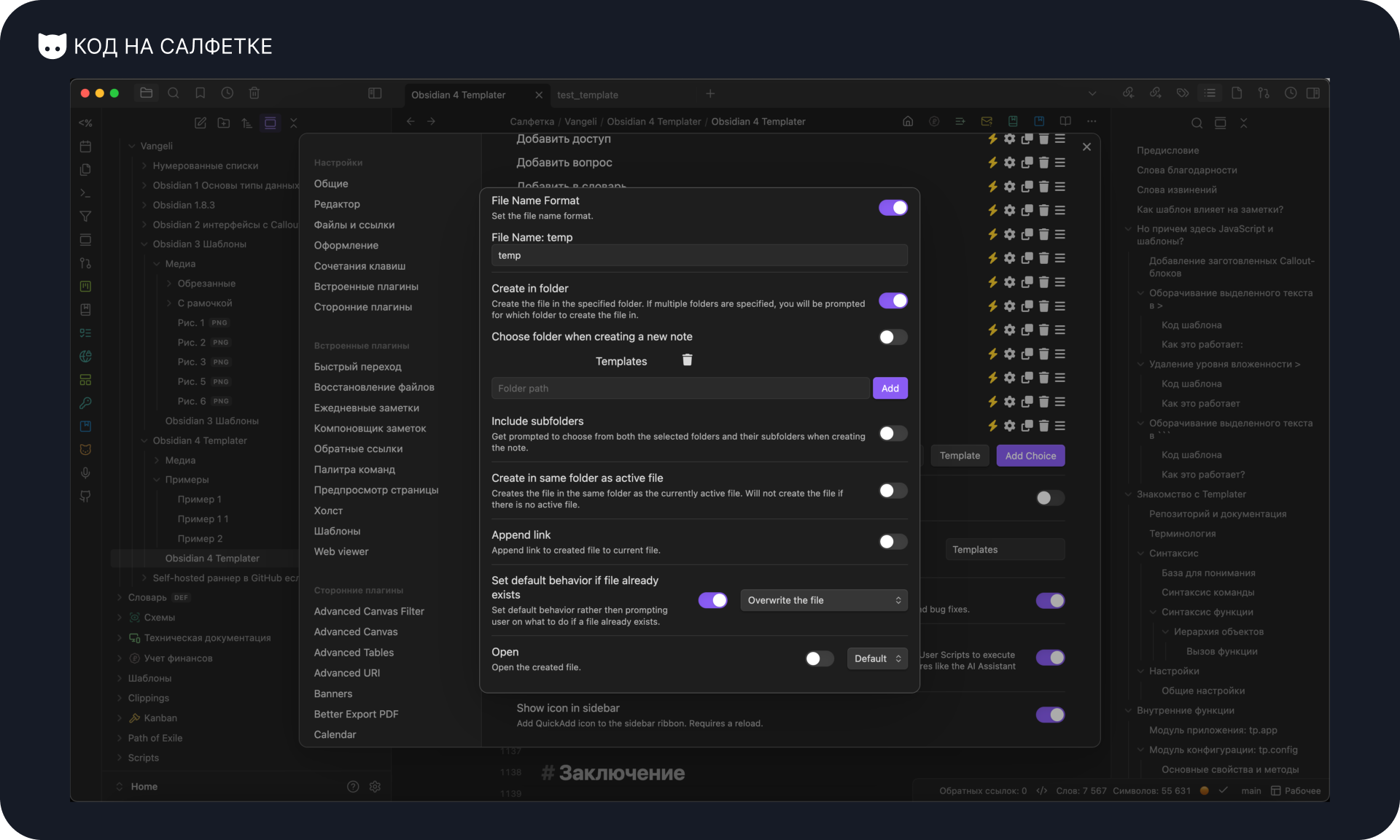Viewport: 1400px width, 840px height.
Task: Duplicate the Добавить вопрос choice
Action: coord(1027,163)
